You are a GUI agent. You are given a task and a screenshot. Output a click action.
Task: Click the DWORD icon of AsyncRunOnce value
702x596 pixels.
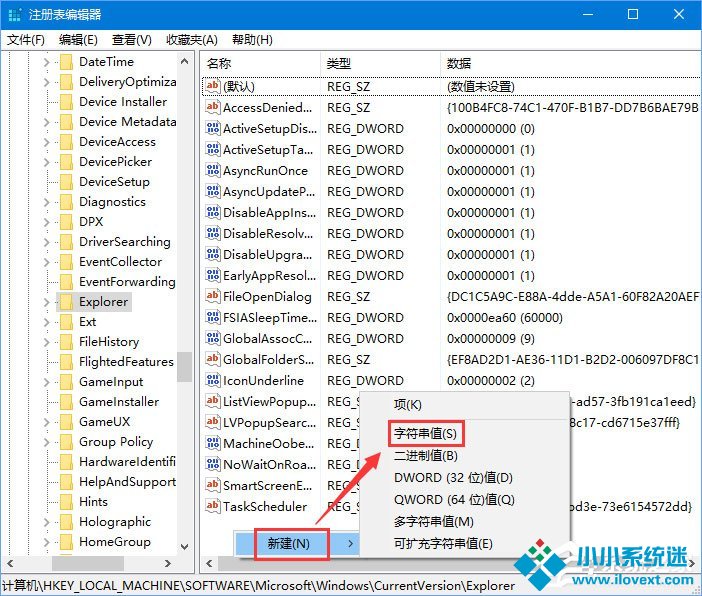(x=212, y=171)
